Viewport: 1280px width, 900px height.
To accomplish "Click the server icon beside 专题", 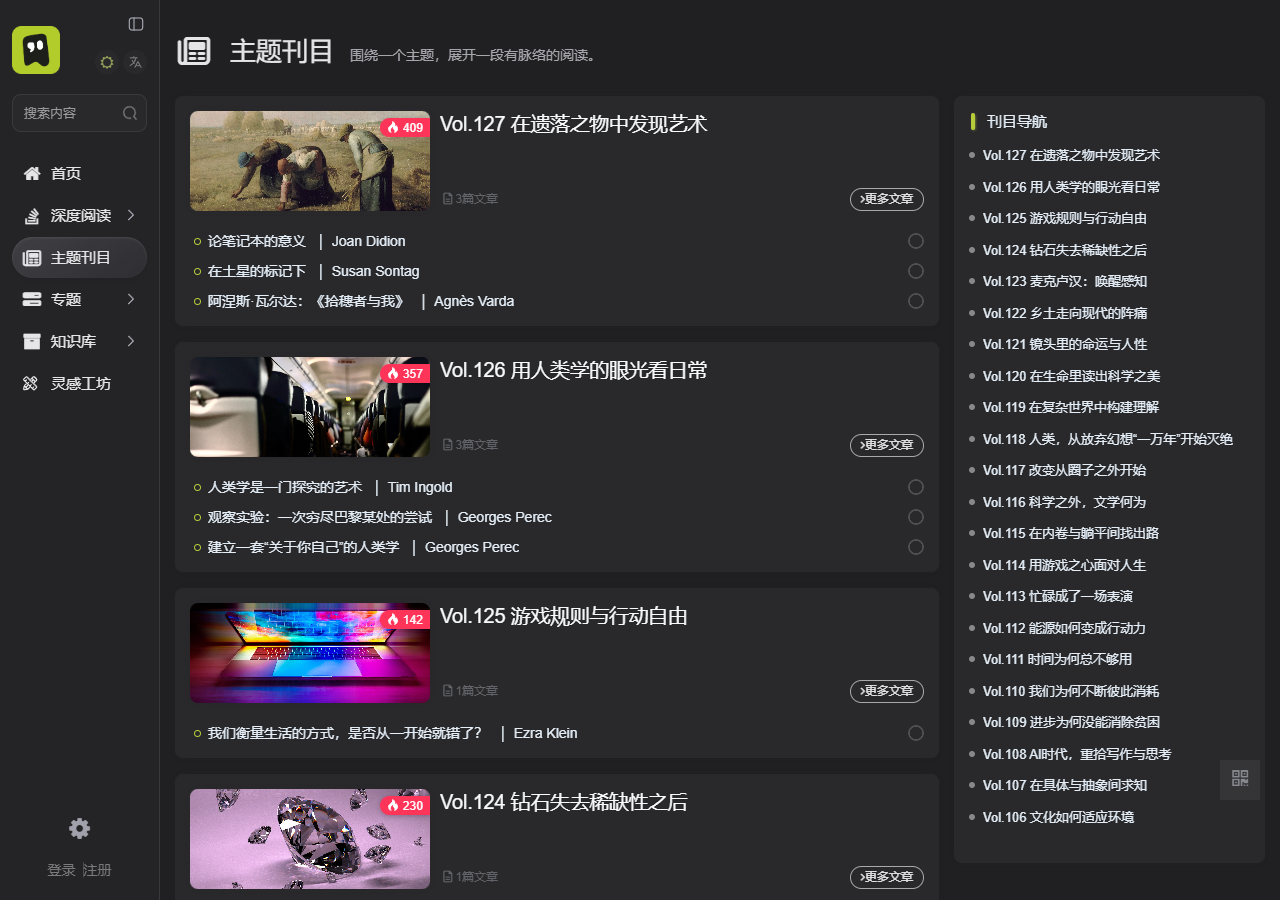I will tap(32, 300).
